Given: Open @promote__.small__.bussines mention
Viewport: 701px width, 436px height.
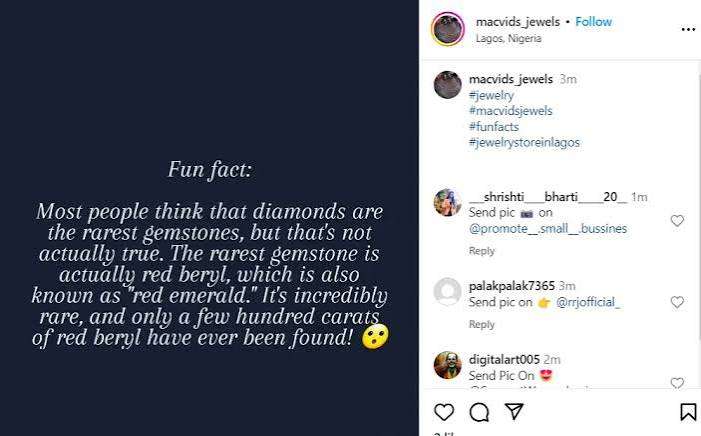Looking at the screenshot, I should (548, 229).
